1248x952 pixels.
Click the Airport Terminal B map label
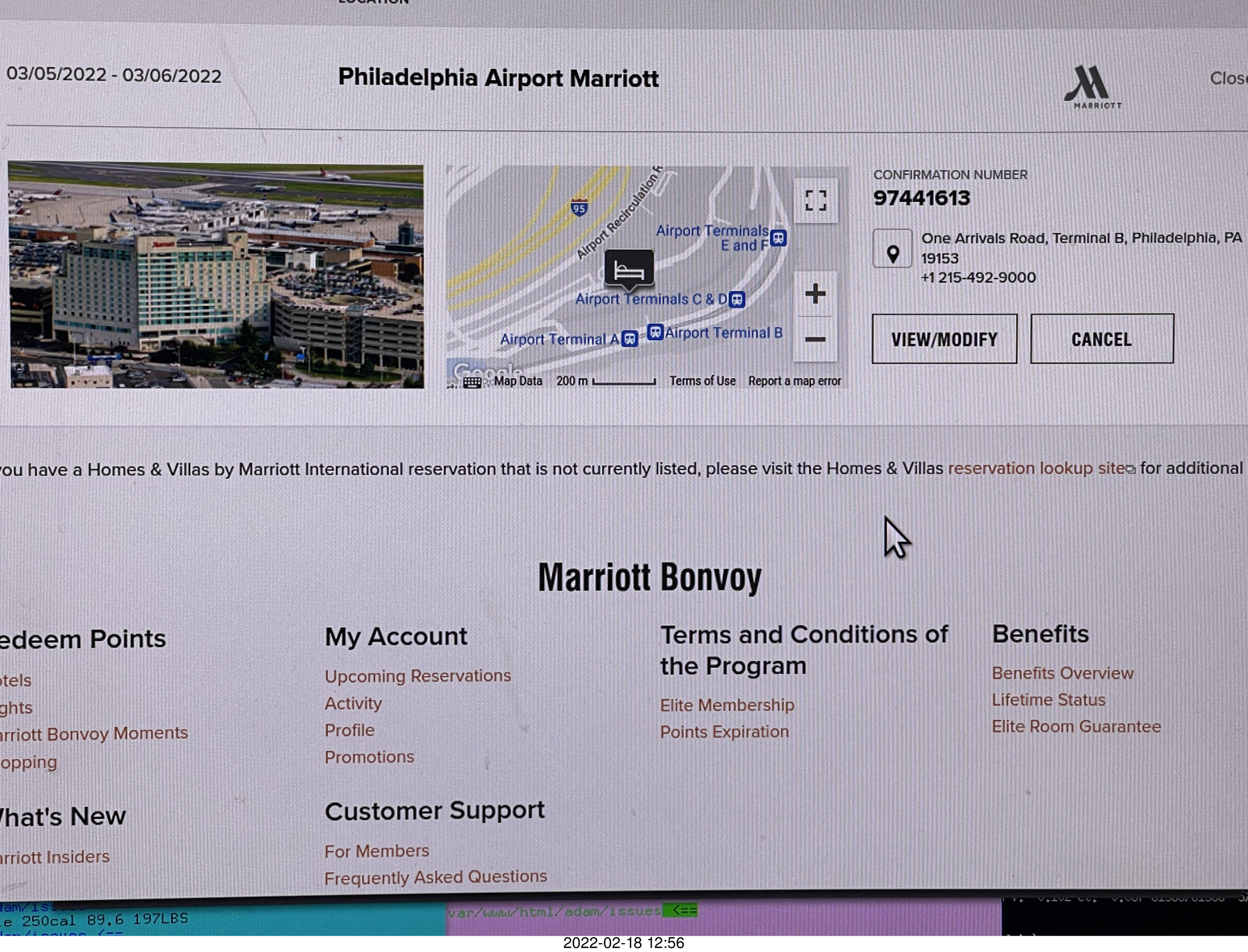[723, 333]
